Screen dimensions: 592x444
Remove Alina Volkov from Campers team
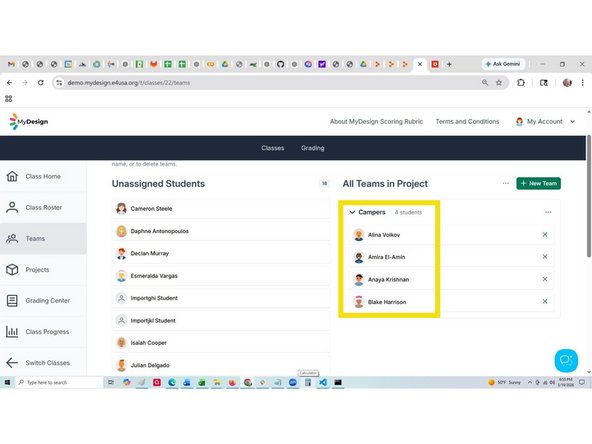point(545,234)
